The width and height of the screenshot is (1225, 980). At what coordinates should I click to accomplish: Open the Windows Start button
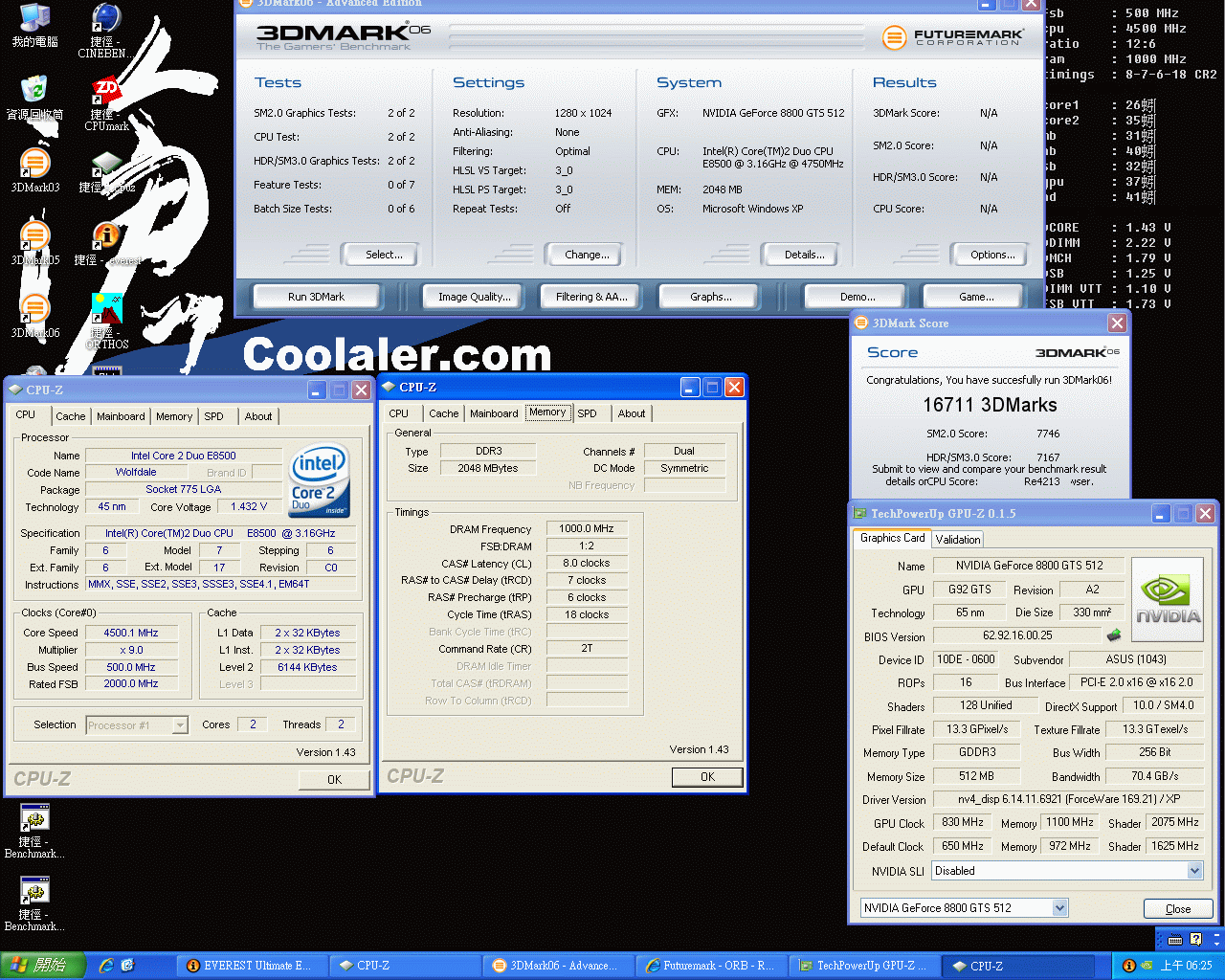coord(43,966)
